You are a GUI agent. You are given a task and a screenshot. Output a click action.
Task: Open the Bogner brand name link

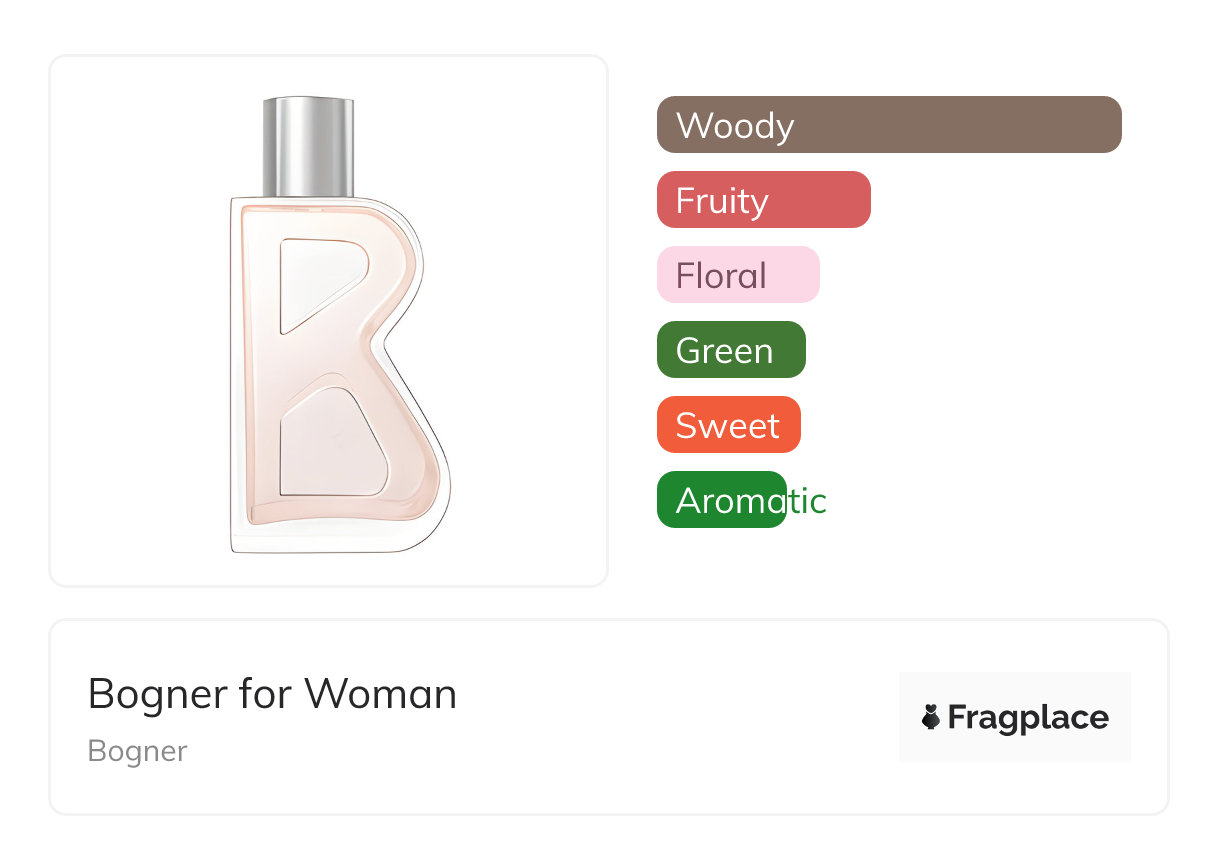pos(137,751)
